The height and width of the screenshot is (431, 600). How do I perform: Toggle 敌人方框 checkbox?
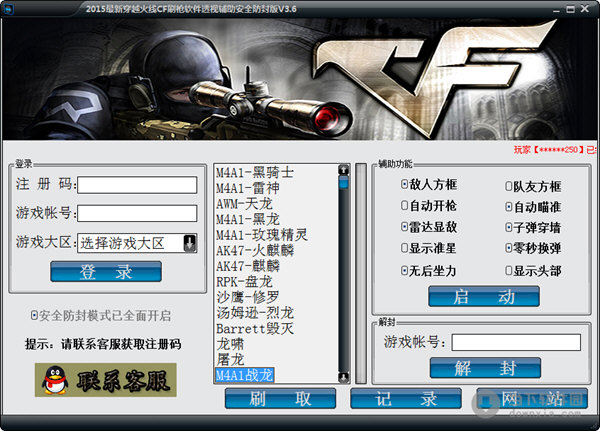click(x=404, y=184)
